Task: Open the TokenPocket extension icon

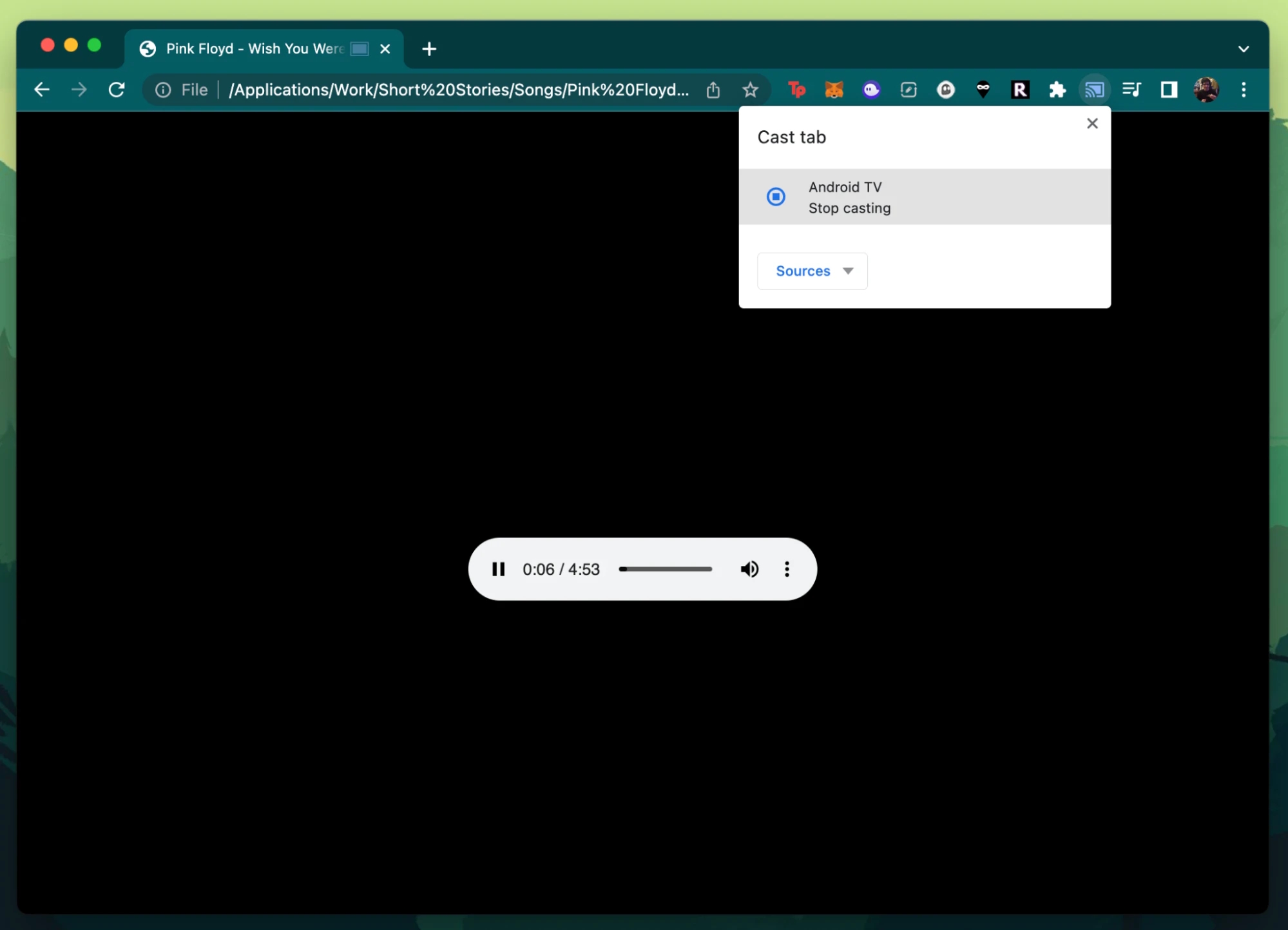Action: tap(797, 90)
